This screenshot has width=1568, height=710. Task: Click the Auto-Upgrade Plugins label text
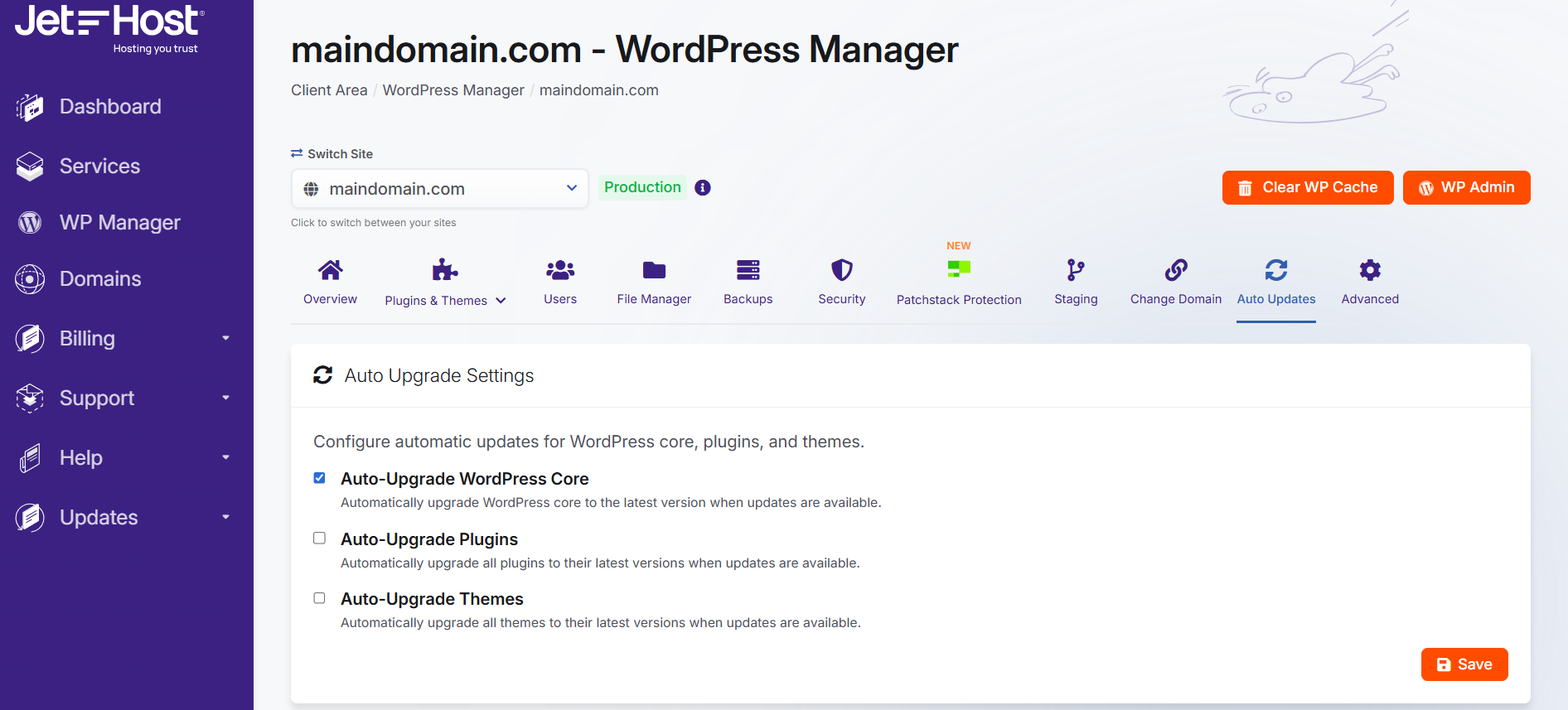tap(429, 539)
